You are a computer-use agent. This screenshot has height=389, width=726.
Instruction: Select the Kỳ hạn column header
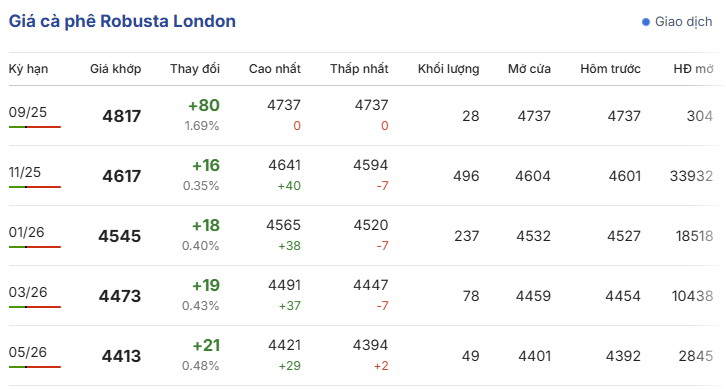point(28,69)
